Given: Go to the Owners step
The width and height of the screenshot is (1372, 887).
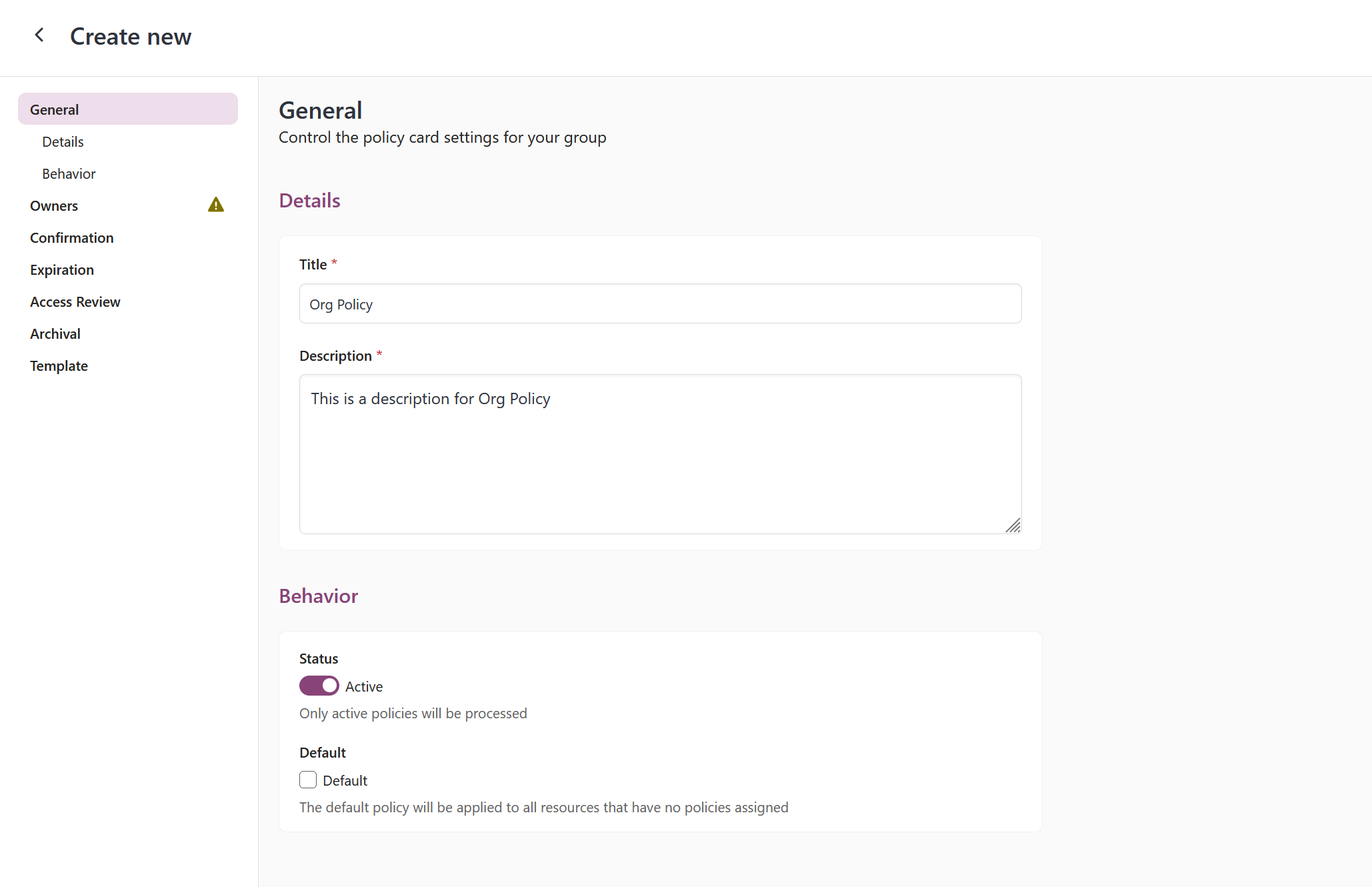Looking at the screenshot, I should tap(54, 205).
